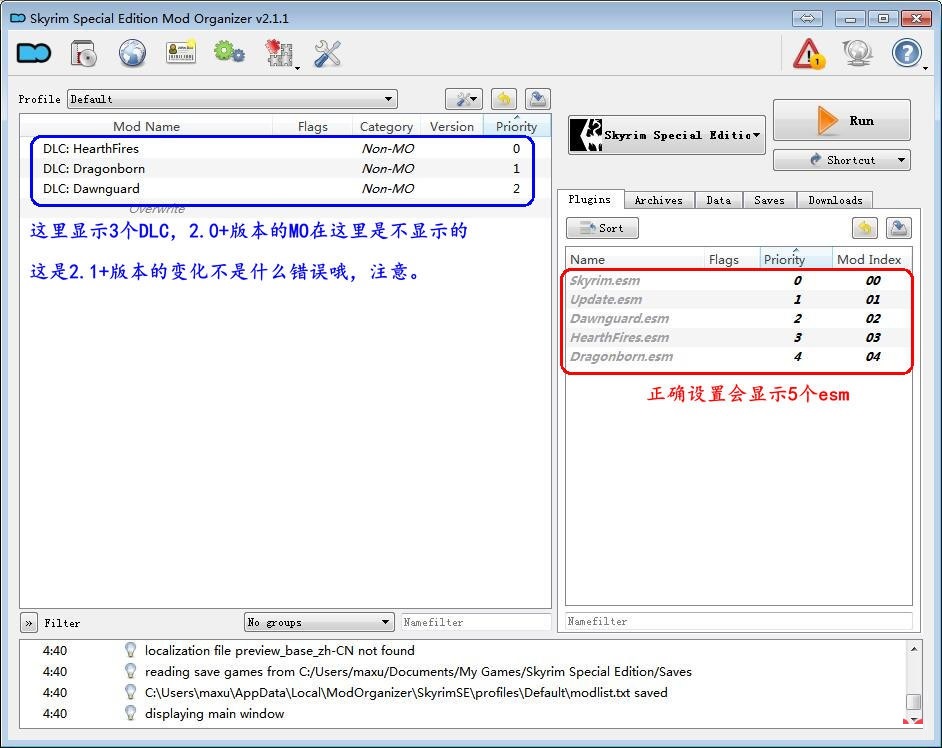Click log entry 'modlist.txt saved'

point(406,692)
